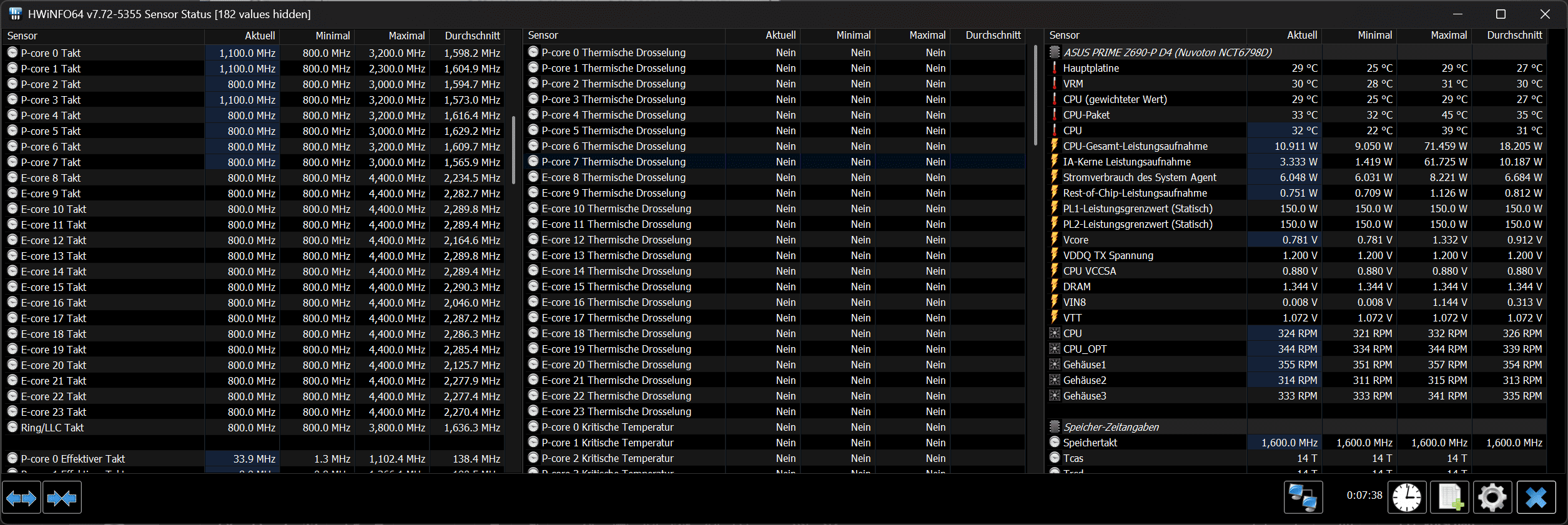The height and width of the screenshot is (525, 1568).
Task: Click the lightning icon beside VTT
Action: 1055,318
